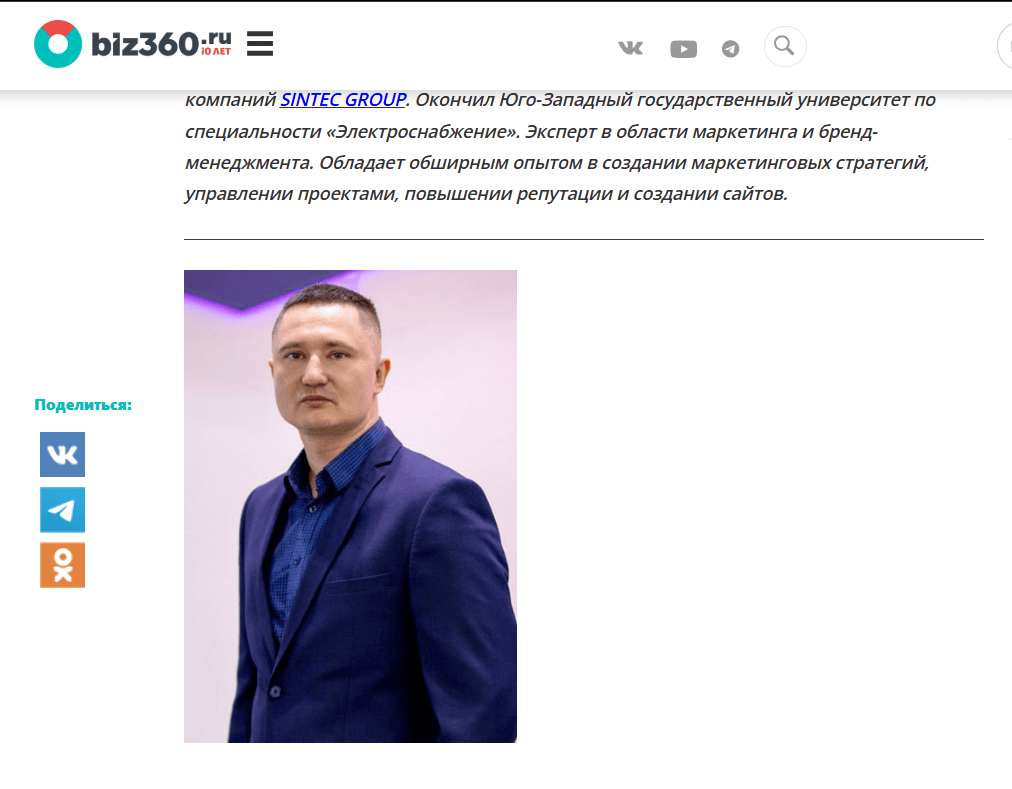Click the biz360 circular logo icon
This screenshot has height=789, width=1012.
[x=58, y=44]
